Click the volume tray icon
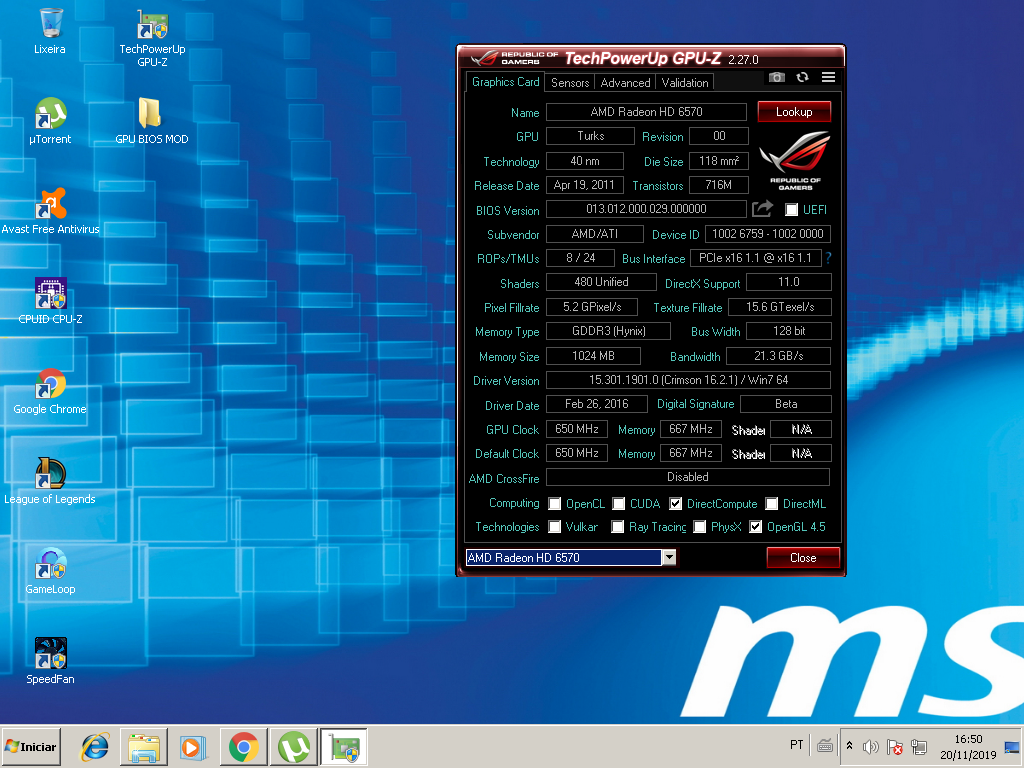This screenshot has height=768, width=1024. pyautogui.click(x=871, y=746)
